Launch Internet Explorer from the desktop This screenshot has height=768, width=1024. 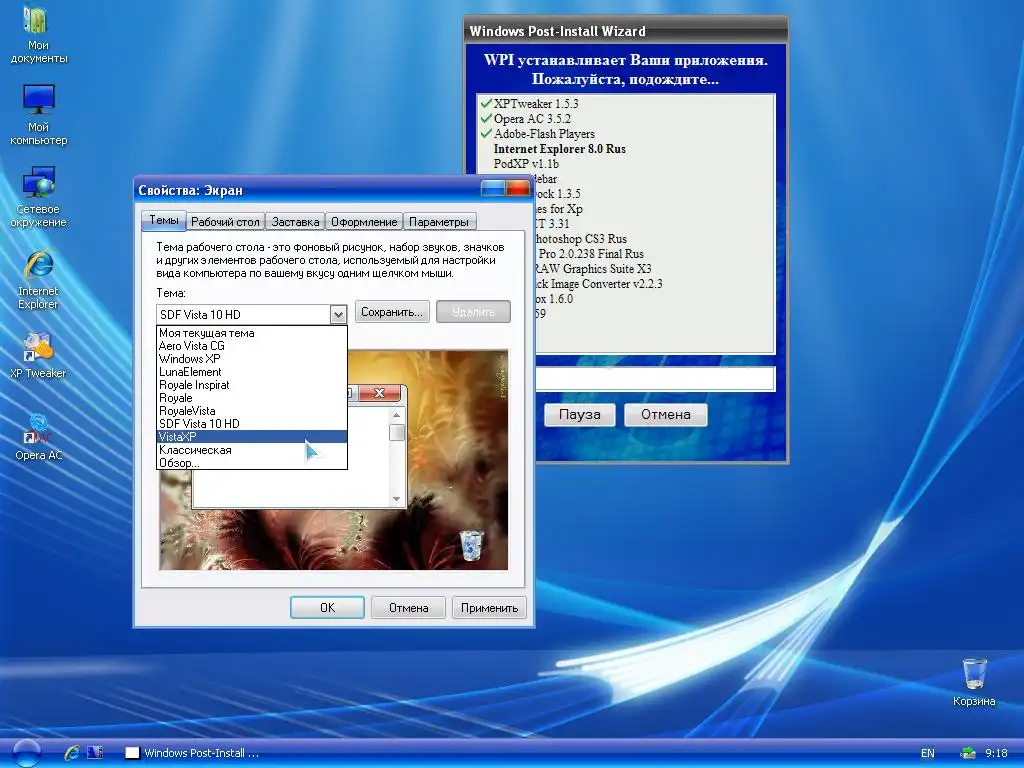pyautogui.click(x=38, y=279)
